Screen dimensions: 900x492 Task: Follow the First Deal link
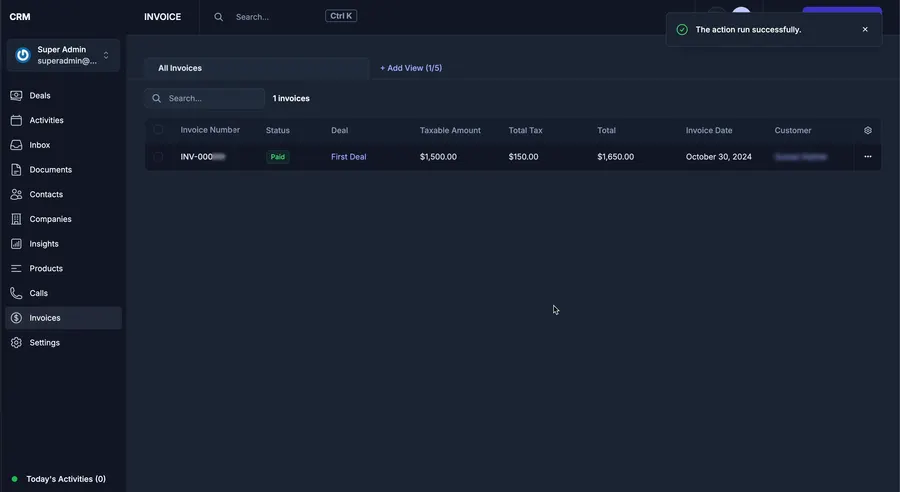[348, 157]
